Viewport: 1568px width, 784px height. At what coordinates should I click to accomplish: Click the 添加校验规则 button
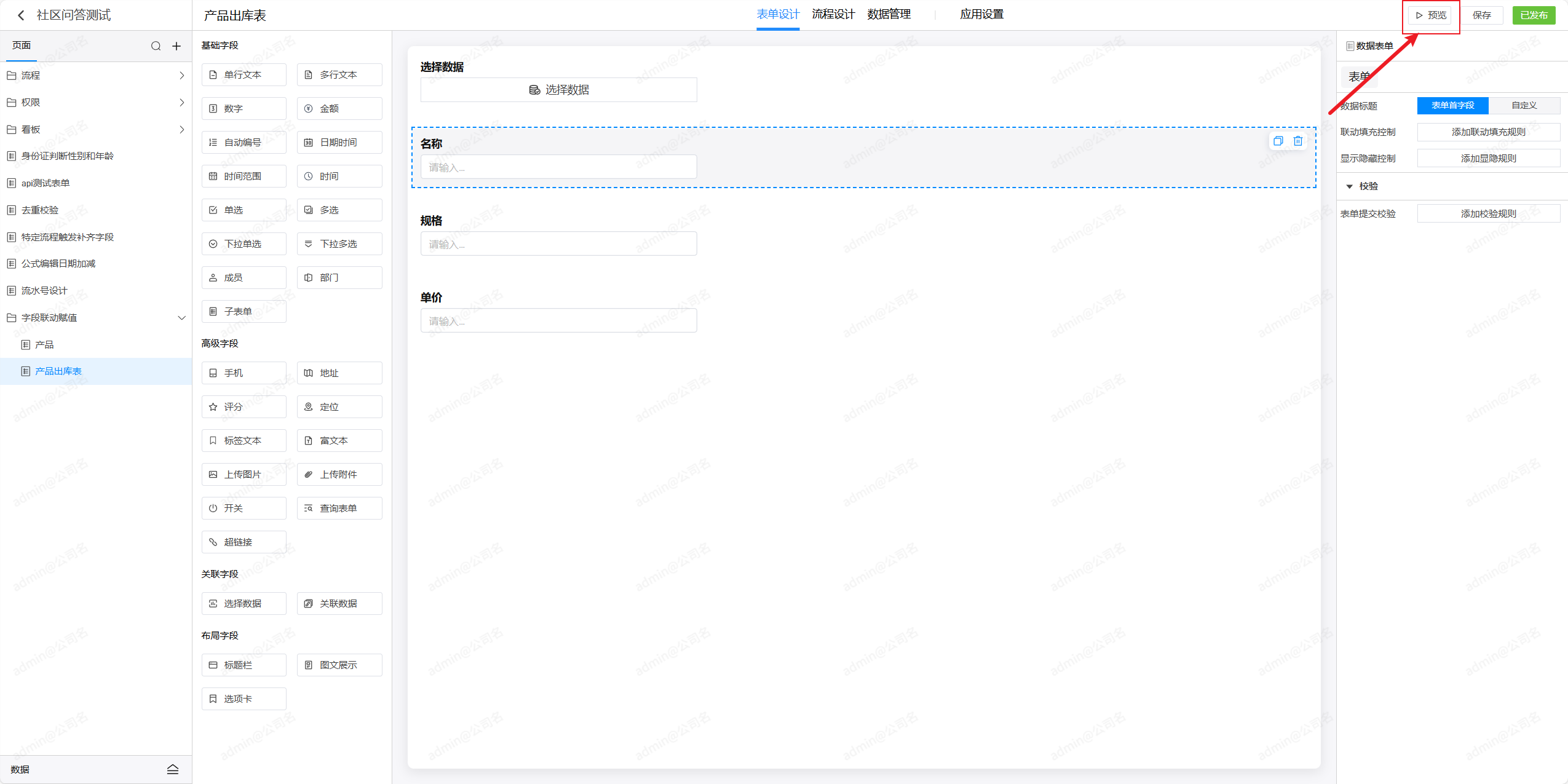click(1488, 213)
